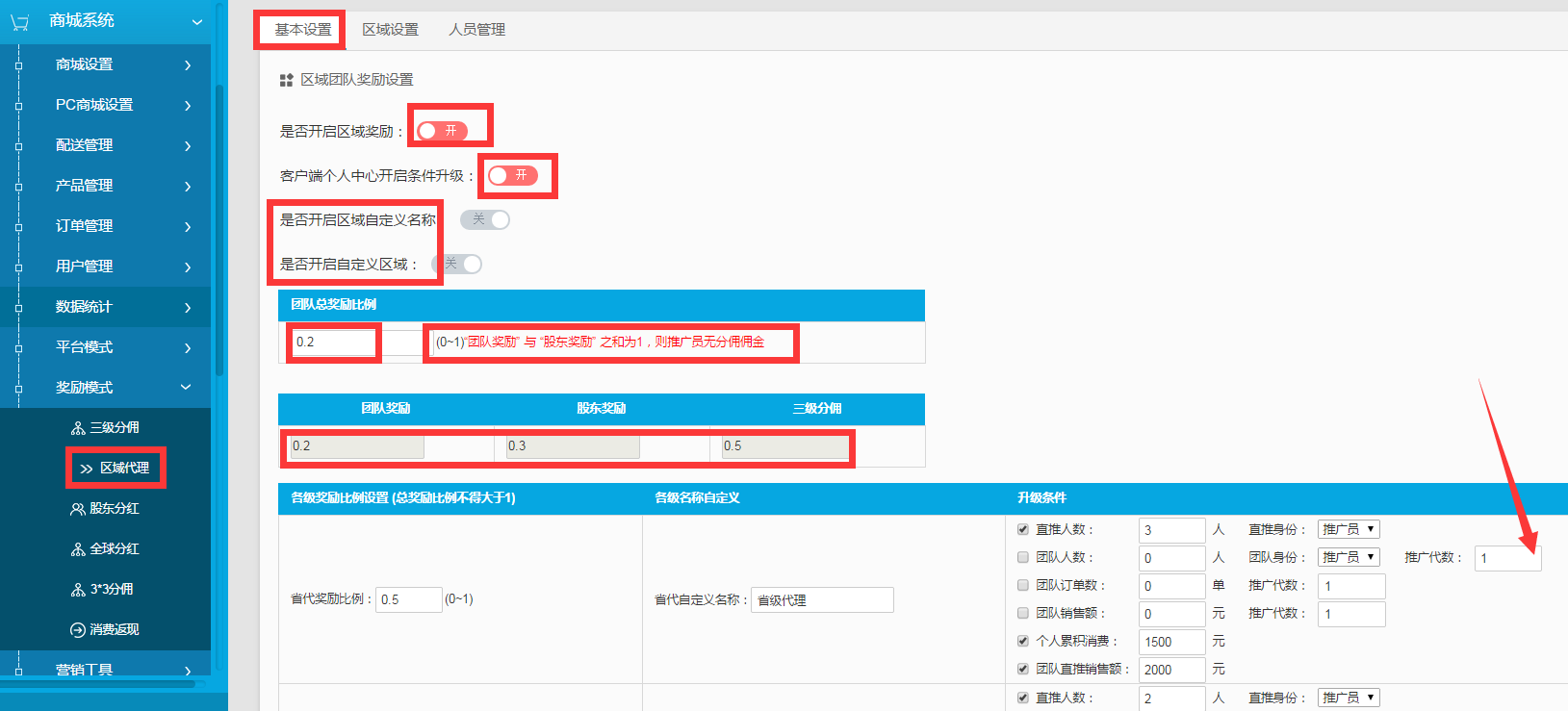
Task: Open the 直推身份 推广员 dropdown
Action: point(1349,529)
